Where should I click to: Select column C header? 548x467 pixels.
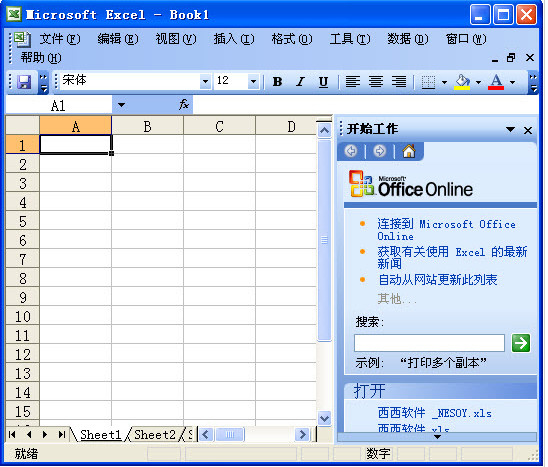219,126
